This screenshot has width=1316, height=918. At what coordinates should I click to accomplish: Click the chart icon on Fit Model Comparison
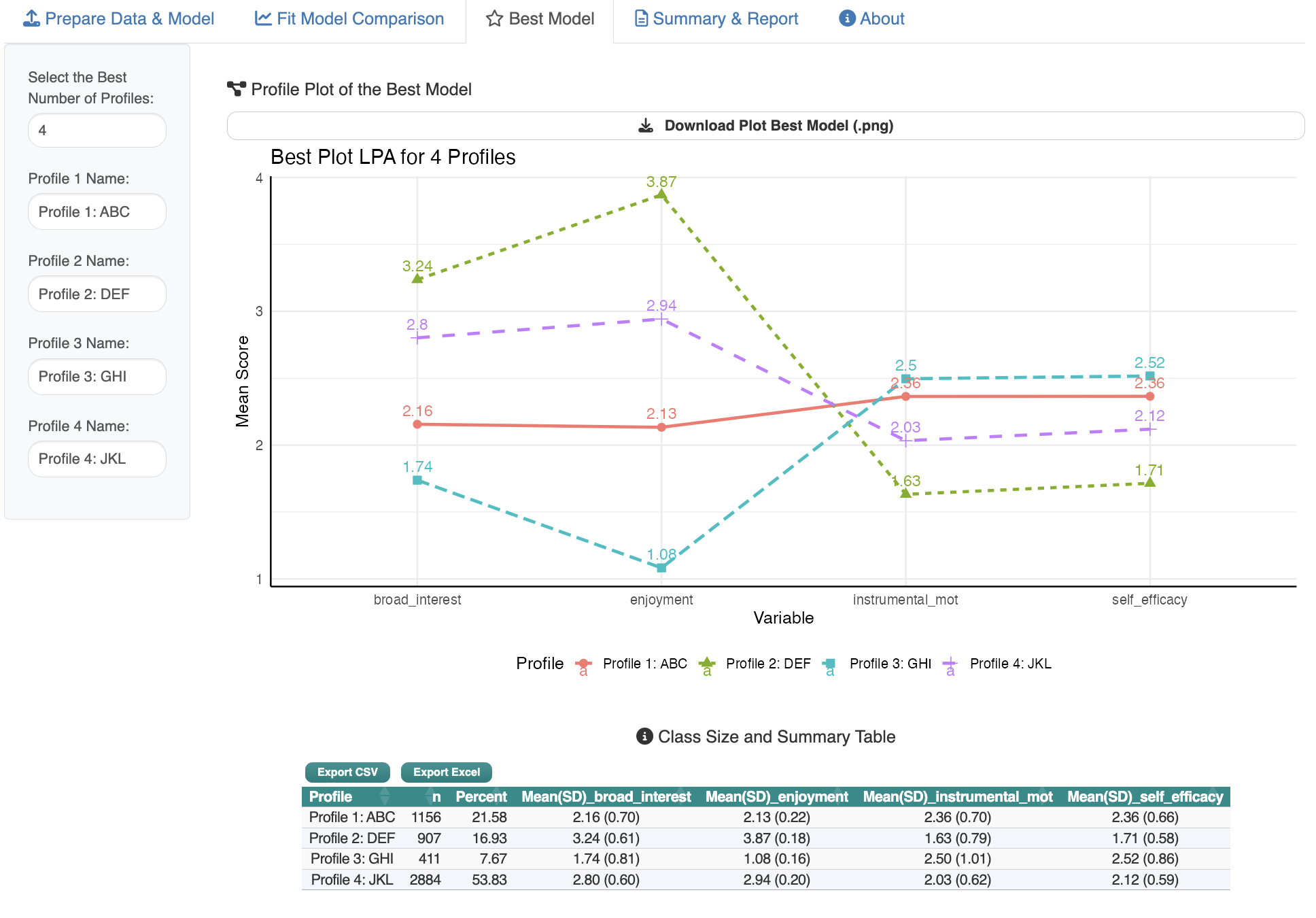(x=263, y=18)
